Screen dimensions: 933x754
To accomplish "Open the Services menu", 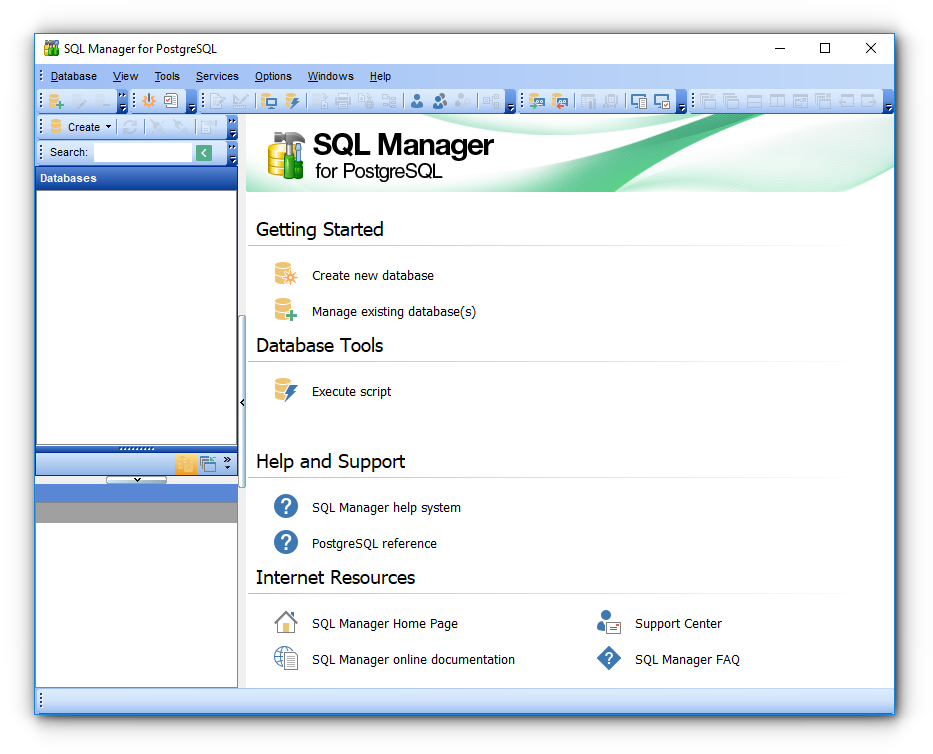I will click(x=217, y=76).
